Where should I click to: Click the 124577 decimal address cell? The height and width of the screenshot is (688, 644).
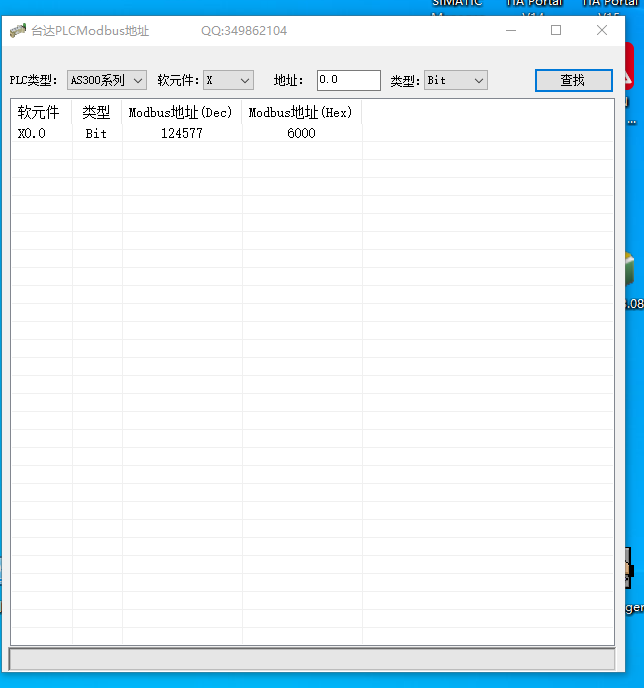coord(181,133)
